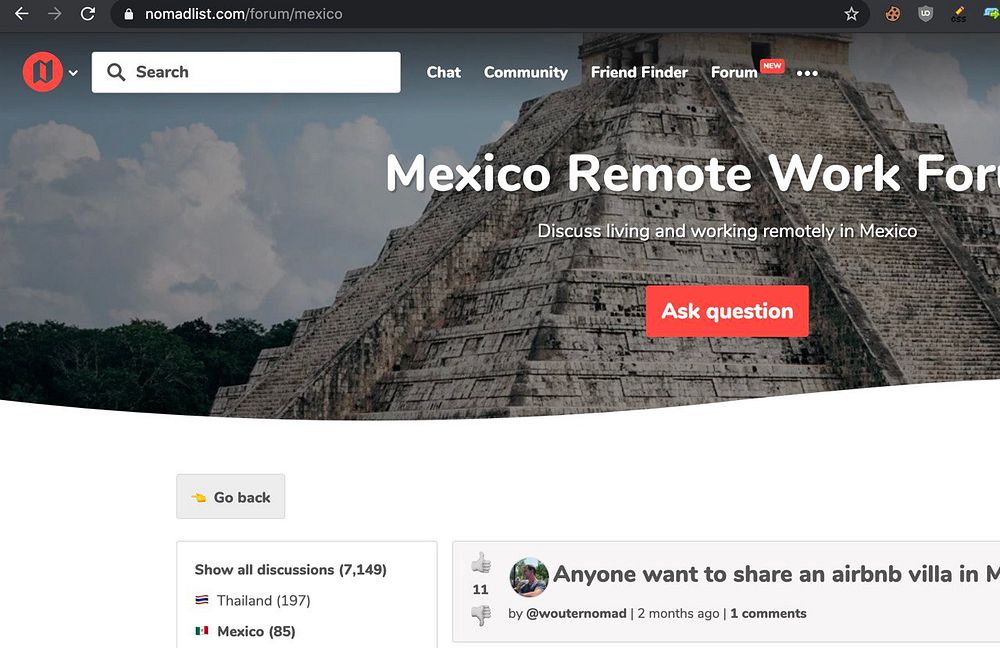
Task: Go back using browser back arrow
Action: click(22, 13)
